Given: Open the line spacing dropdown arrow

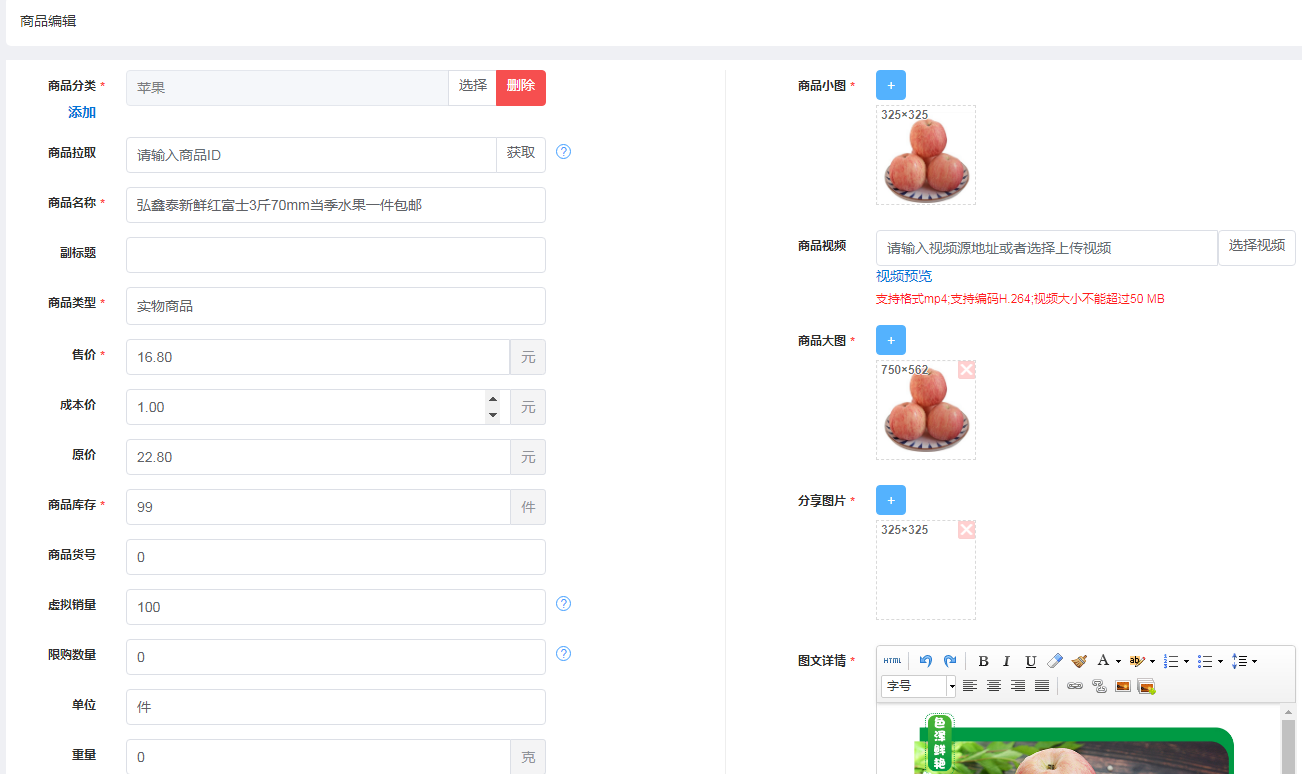Looking at the screenshot, I should (1254, 661).
